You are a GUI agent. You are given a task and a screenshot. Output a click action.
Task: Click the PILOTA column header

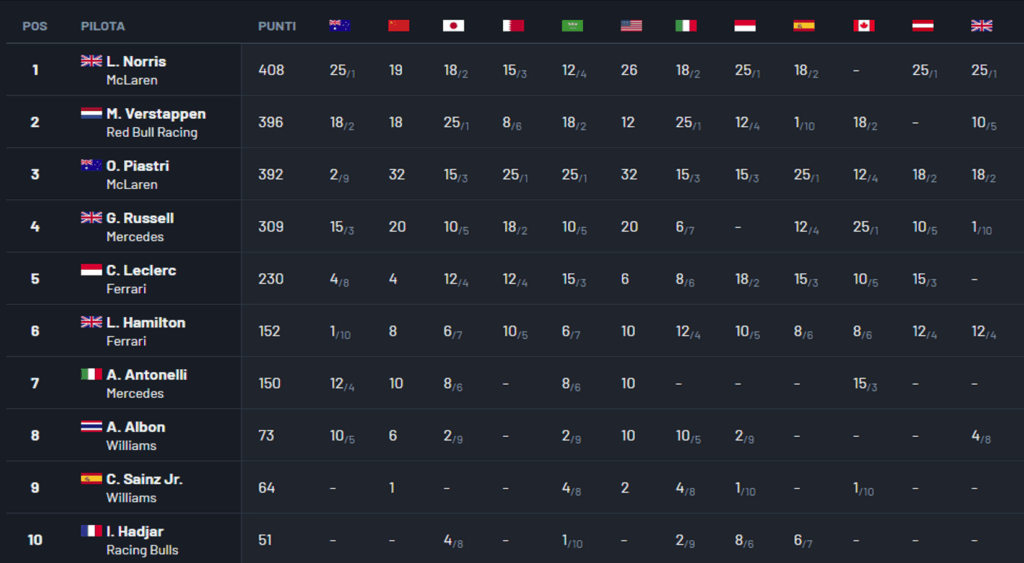103,26
